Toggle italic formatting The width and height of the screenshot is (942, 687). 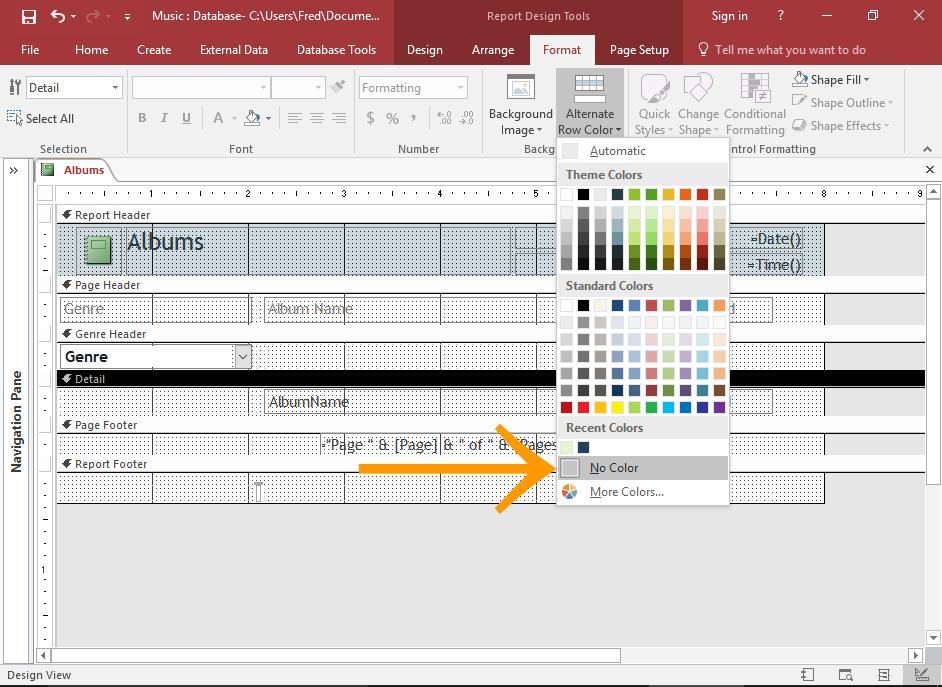[163, 118]
